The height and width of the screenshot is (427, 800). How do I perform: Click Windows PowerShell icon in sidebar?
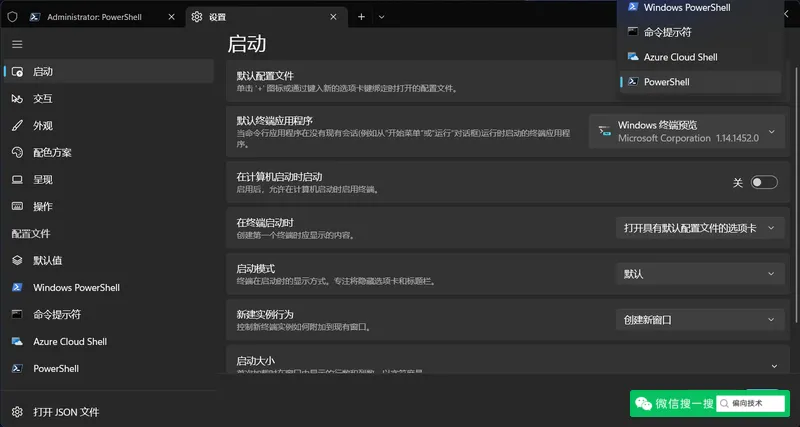pyautogui.click(x=17, y=287)
